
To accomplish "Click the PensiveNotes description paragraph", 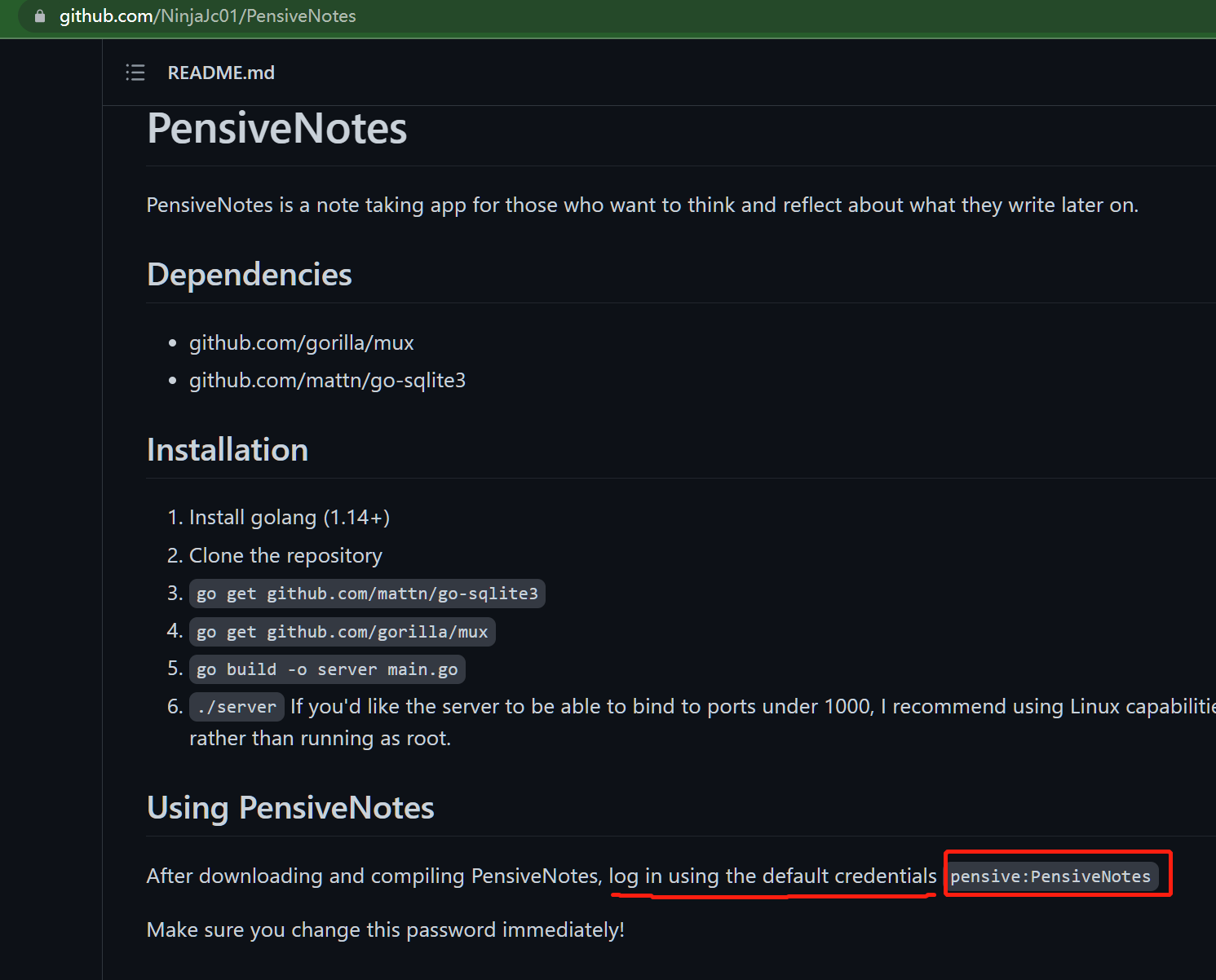I will tap(642, 205).
